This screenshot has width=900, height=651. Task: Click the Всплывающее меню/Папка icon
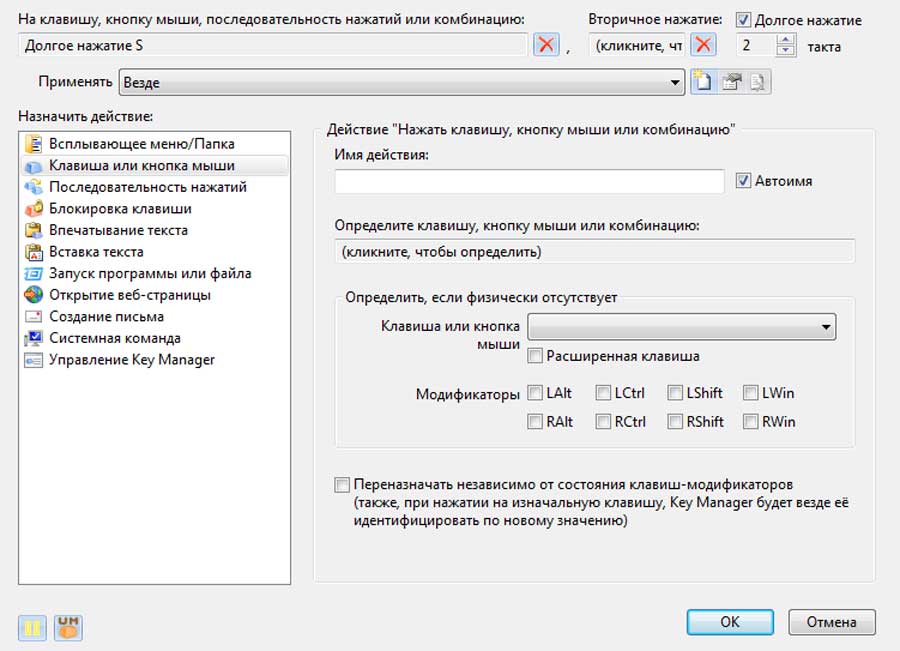[34, 144]
